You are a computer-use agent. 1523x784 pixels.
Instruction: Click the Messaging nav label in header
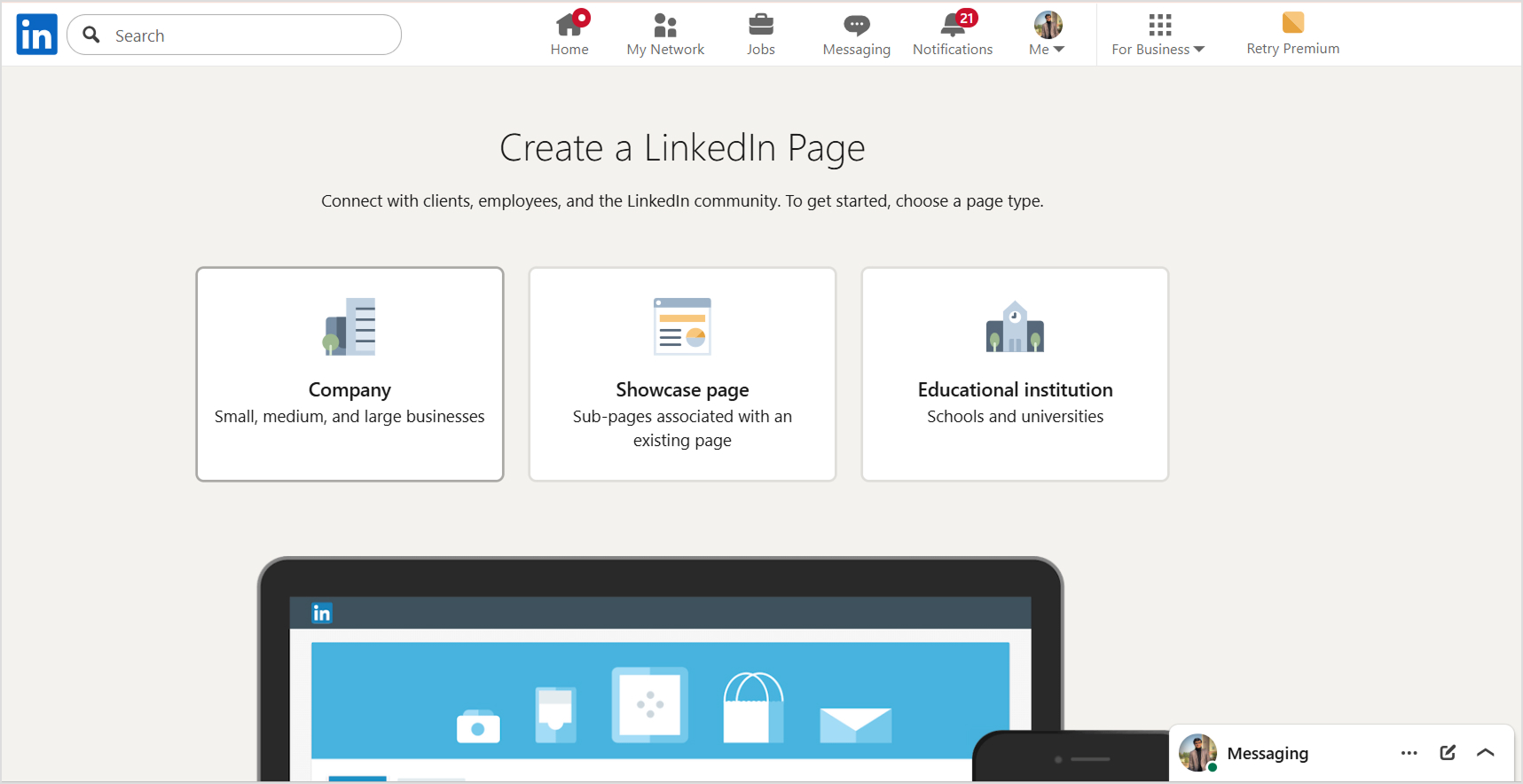pyautogui.click(x=857, y=50)
